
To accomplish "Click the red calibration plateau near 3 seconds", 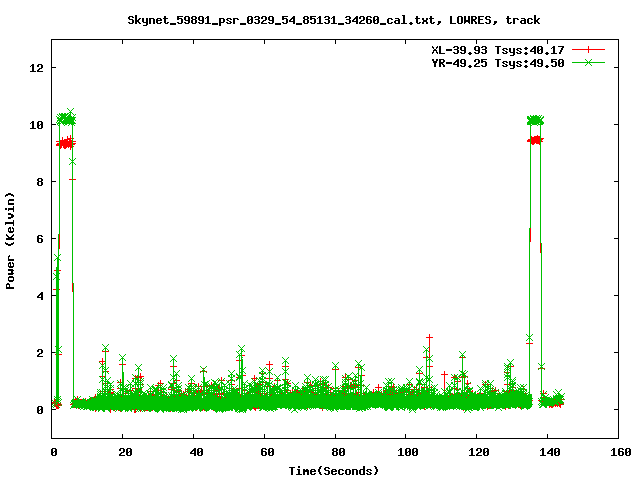I will point(66,143).
